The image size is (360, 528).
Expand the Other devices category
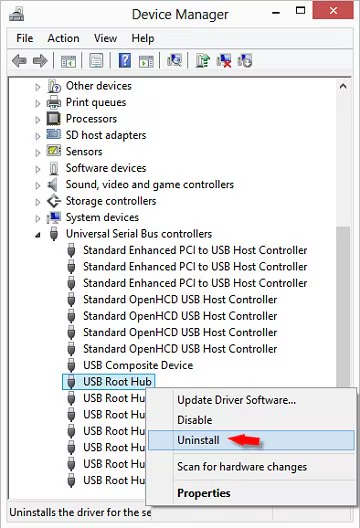[37, 87]
